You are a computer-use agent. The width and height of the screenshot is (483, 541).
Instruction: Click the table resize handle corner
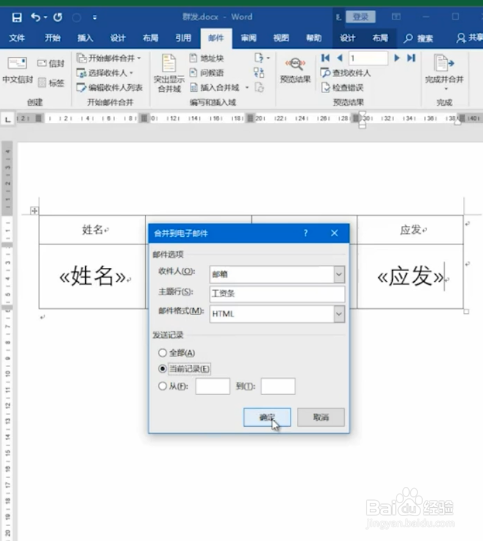(466, 312)
